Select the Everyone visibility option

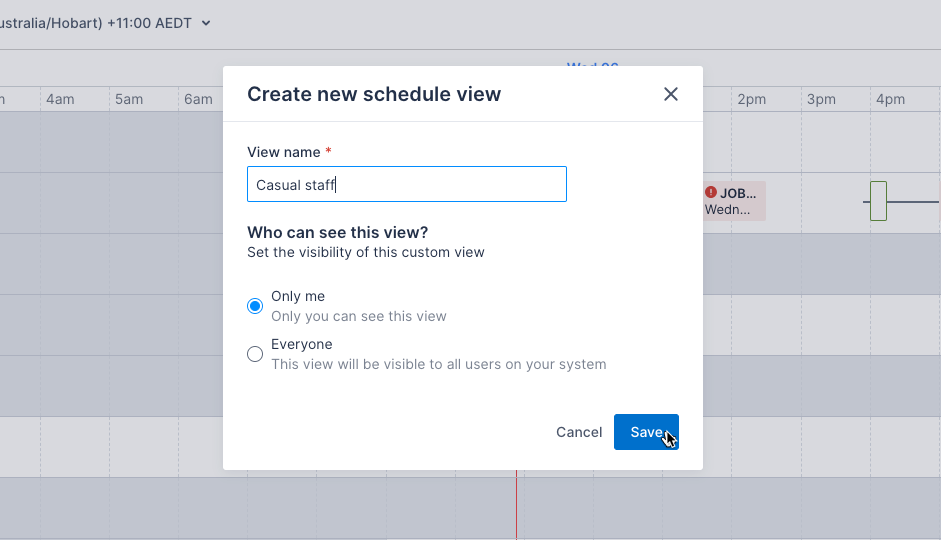tap(255, 354)
